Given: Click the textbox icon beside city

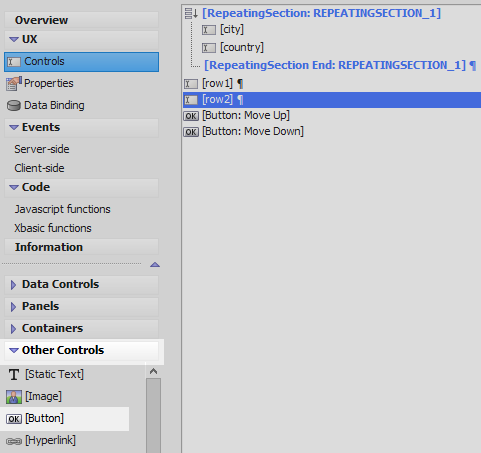Looking at the screenshot, I should coord(209,30).
